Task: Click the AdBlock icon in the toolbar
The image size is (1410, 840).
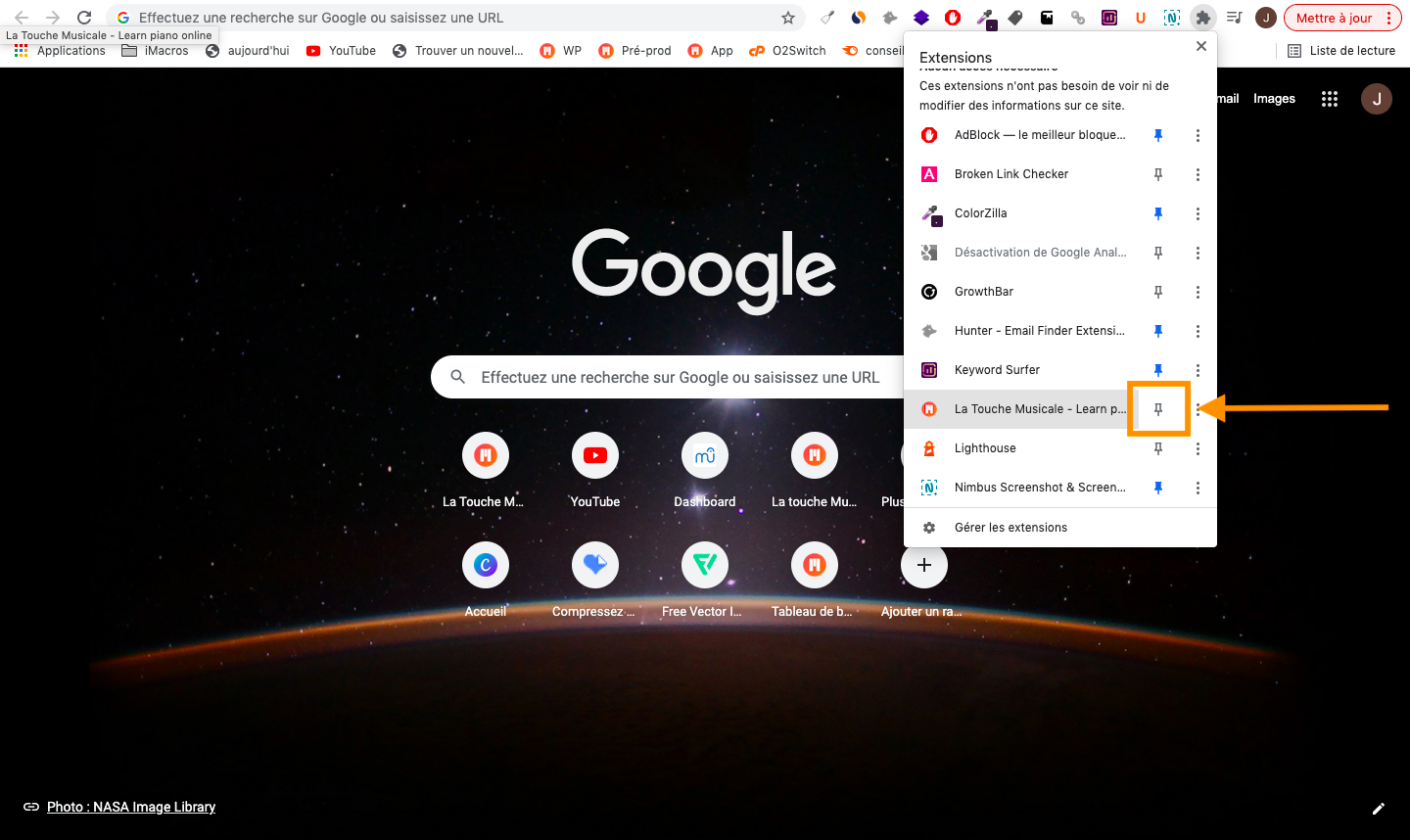Action: click(953, 18)
